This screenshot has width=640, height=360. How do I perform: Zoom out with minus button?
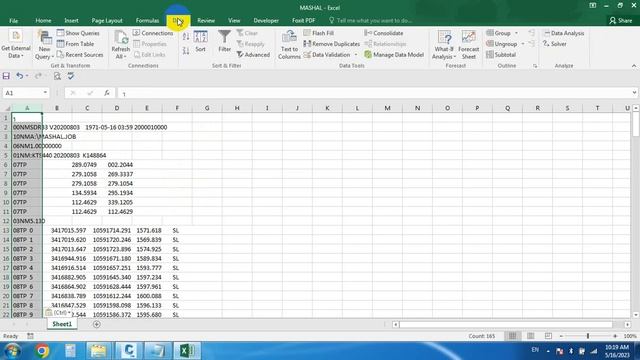coord(561,336)
